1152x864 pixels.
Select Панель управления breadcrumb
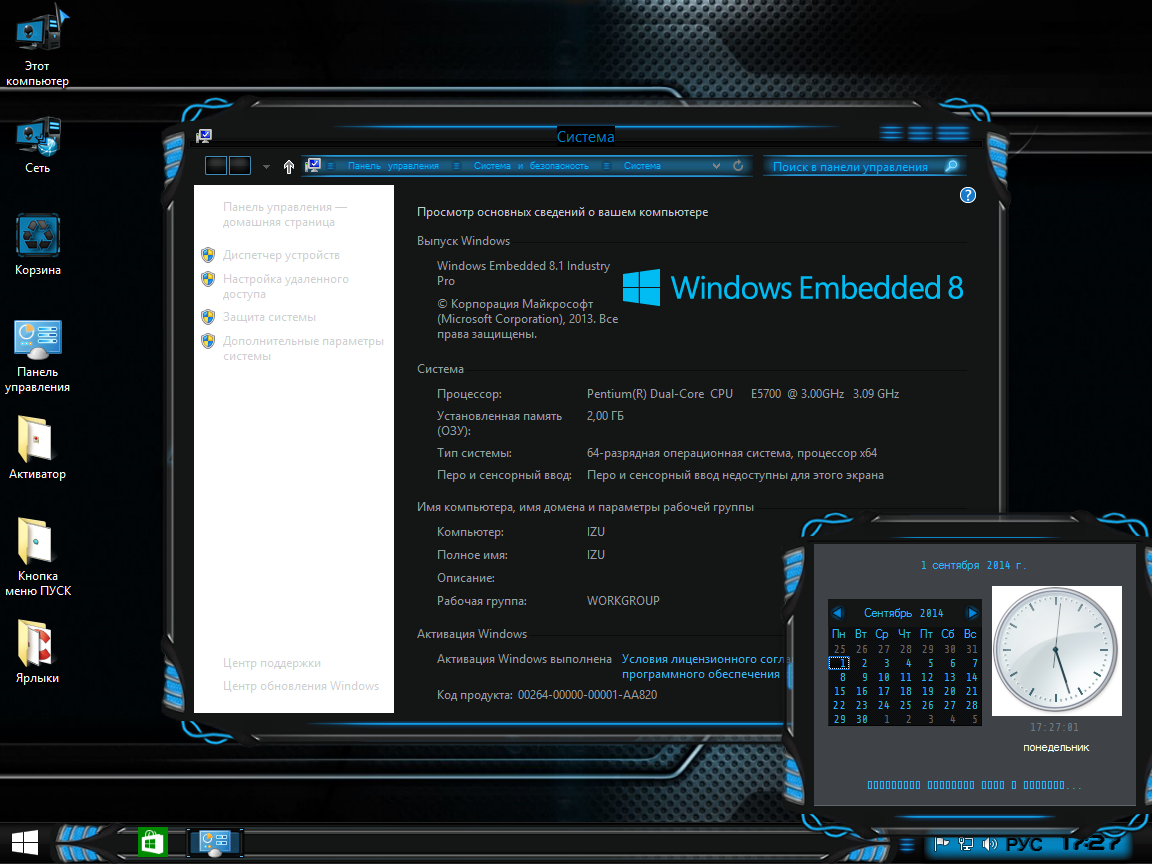click(x=393, y=166)
